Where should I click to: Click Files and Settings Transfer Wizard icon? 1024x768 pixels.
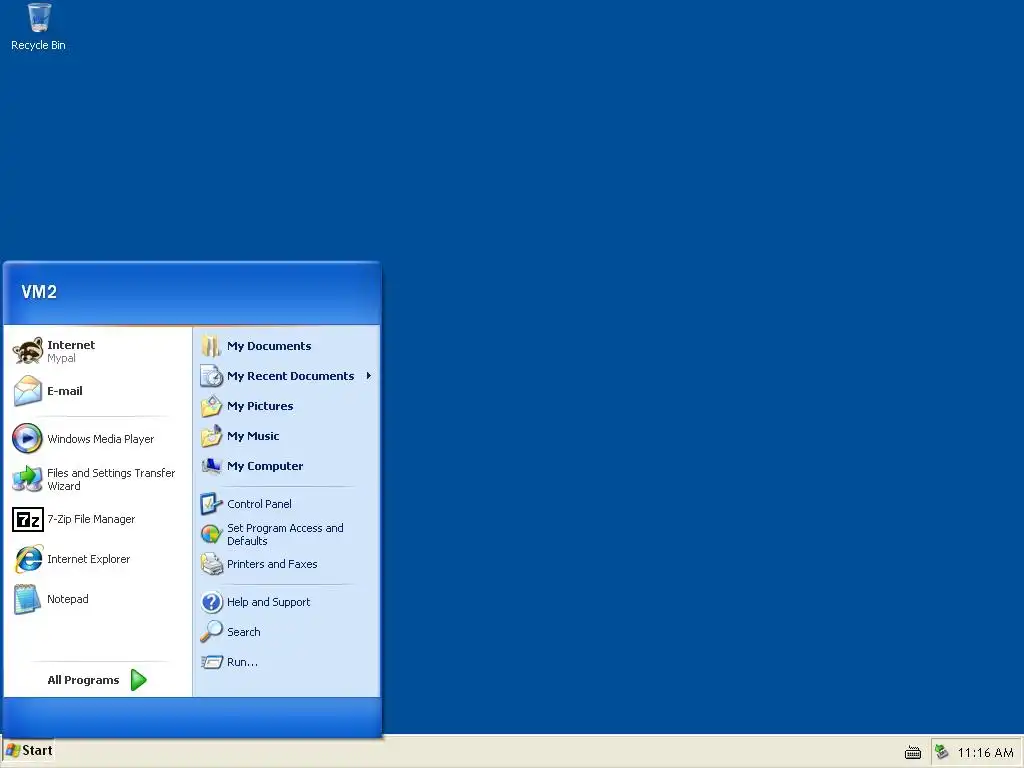(x=27, y=479)
